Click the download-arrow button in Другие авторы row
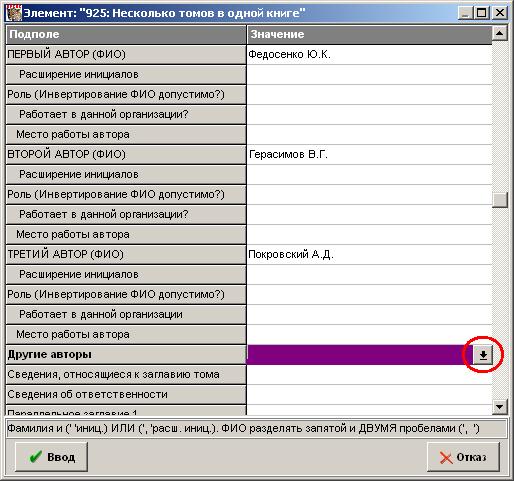514x481 pixels. click(483, 355)
